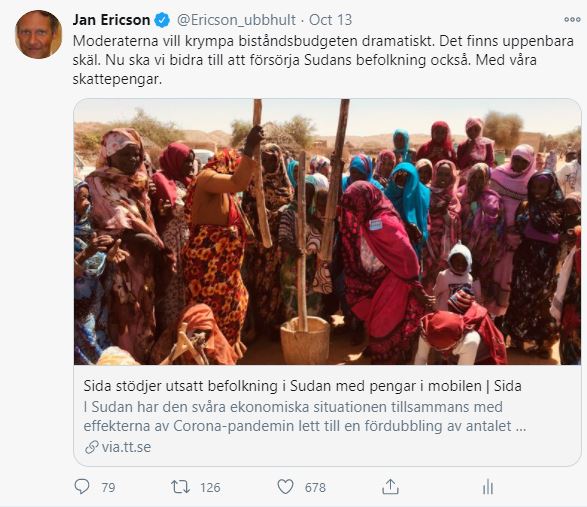This screenshot has height=507, width=587.
Task: Click the reply speech bubble icon
Action: click(82, 487)
